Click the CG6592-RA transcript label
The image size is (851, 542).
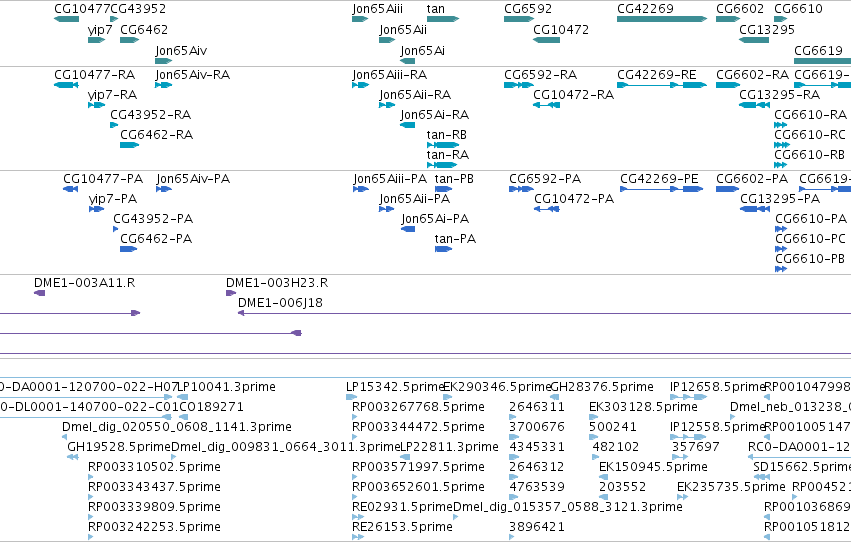pyautogui.click(x=541, y=75)
